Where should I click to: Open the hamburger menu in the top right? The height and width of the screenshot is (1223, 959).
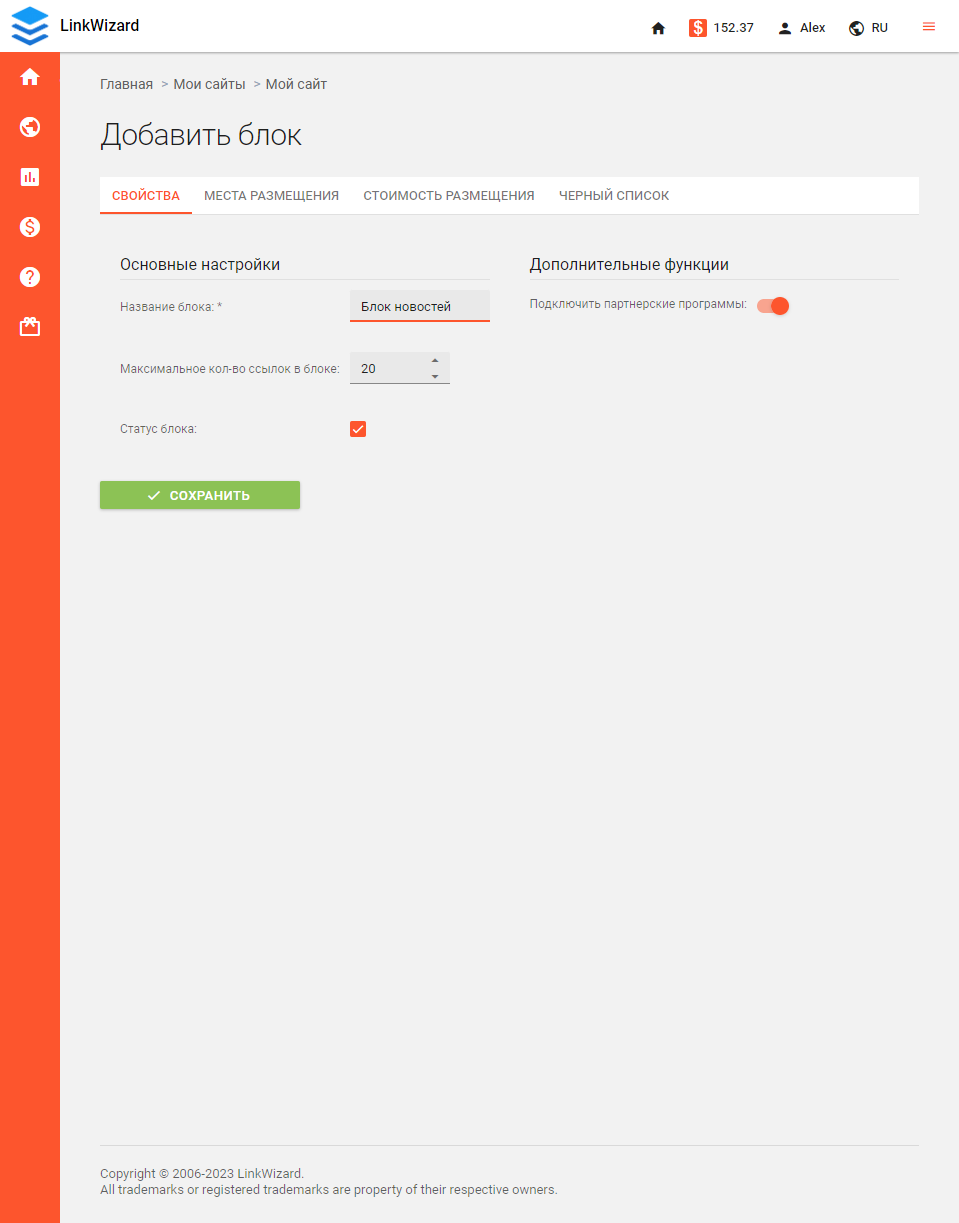[928, 27]
